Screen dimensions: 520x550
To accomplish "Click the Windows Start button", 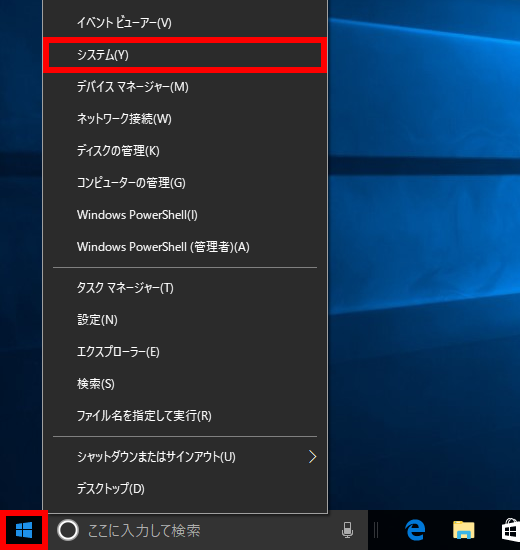I will pos(24,530).
